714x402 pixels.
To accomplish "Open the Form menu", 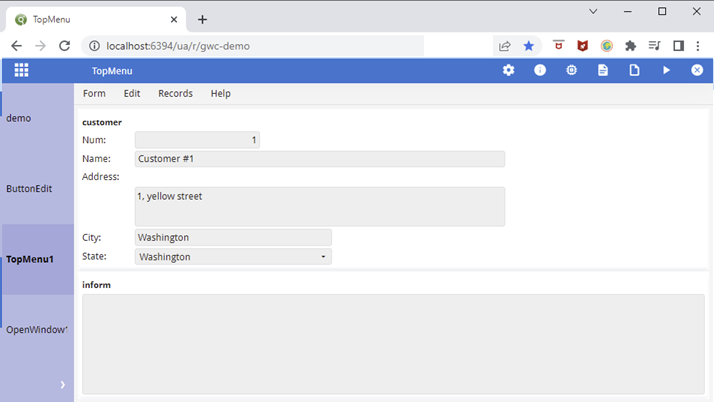I will (x=94, y=93).
